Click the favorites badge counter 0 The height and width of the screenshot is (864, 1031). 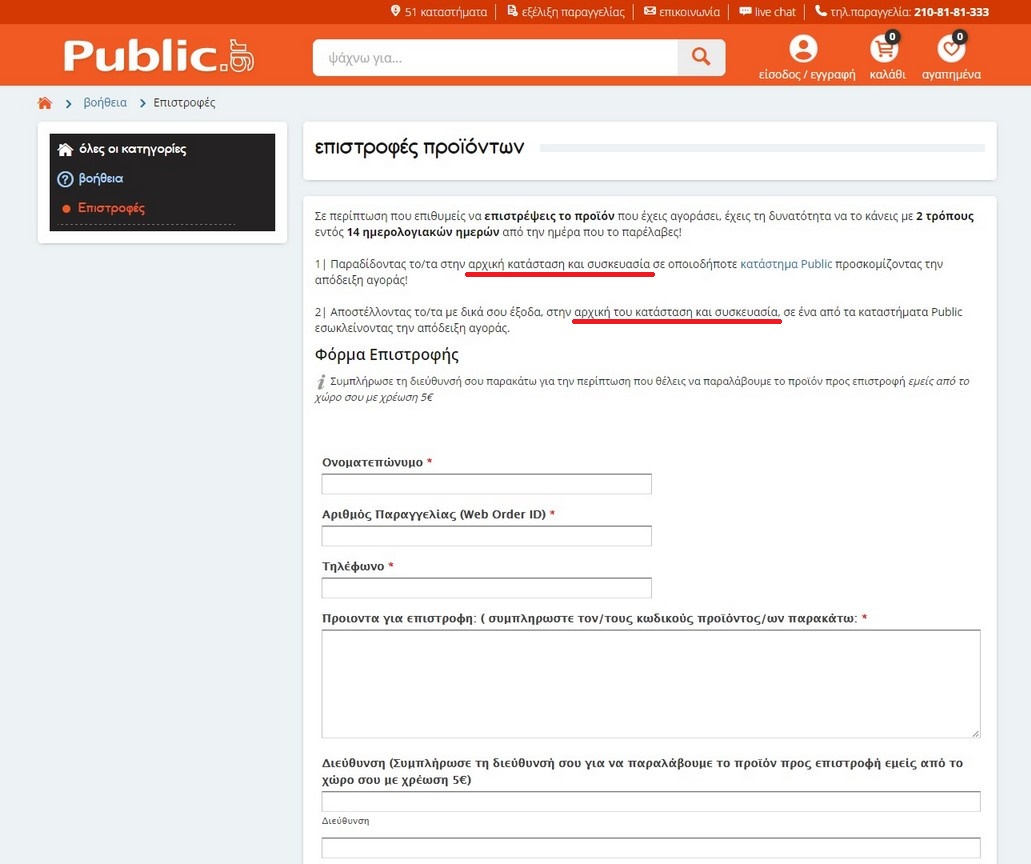(960, 37)
